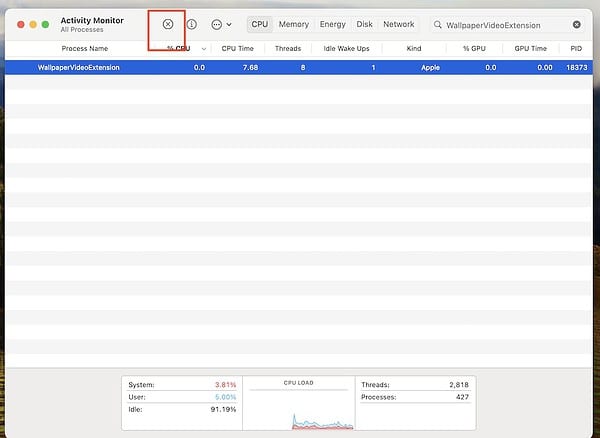Clear the search field text
This screenshot has width=600, height=438.
point(576,24)
